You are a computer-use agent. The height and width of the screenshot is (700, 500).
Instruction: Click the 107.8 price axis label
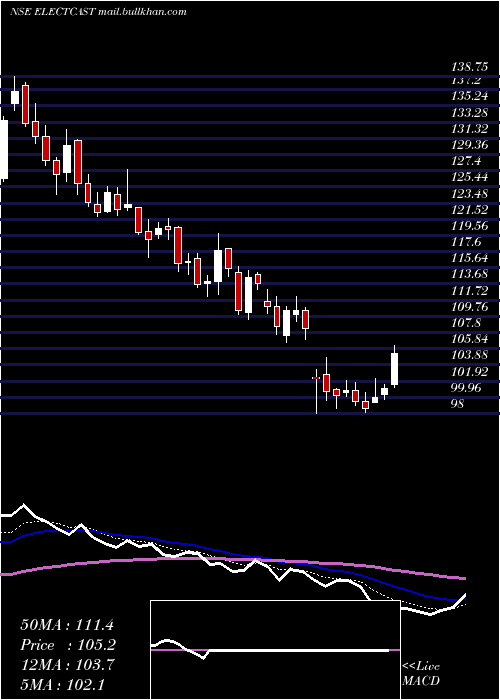click(x=466, y=323)
